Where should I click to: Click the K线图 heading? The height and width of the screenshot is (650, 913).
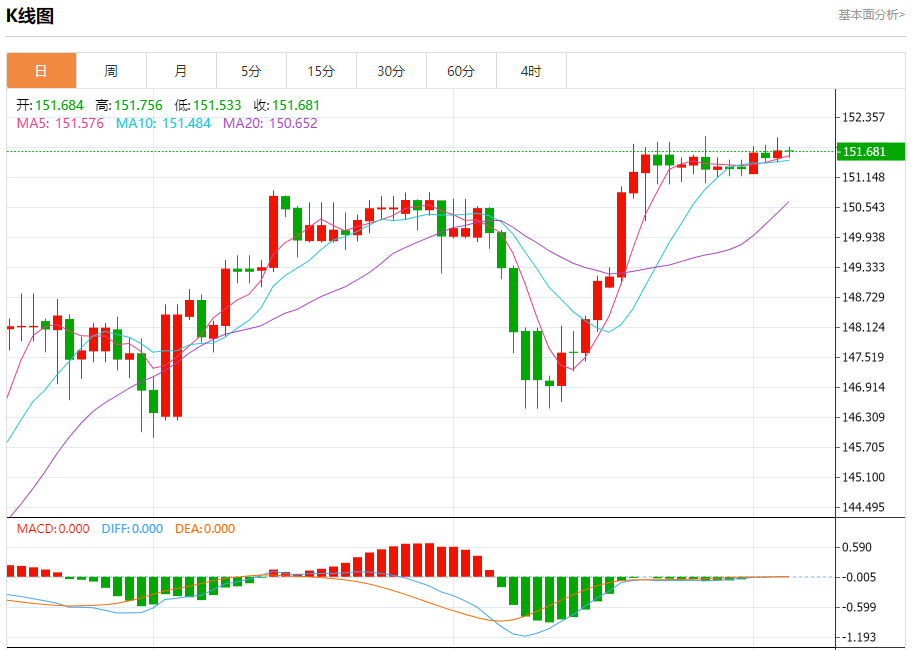click(30, 16)
